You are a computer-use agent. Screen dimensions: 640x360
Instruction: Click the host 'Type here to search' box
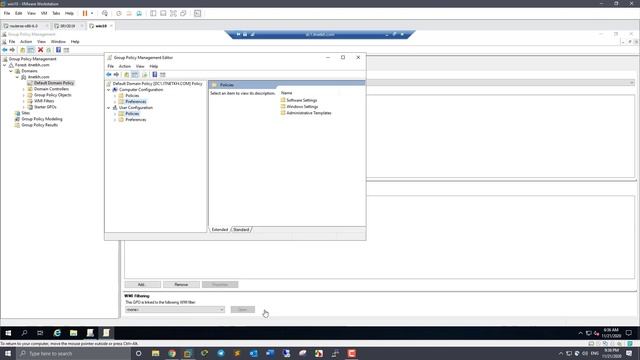tap(73, 353)
